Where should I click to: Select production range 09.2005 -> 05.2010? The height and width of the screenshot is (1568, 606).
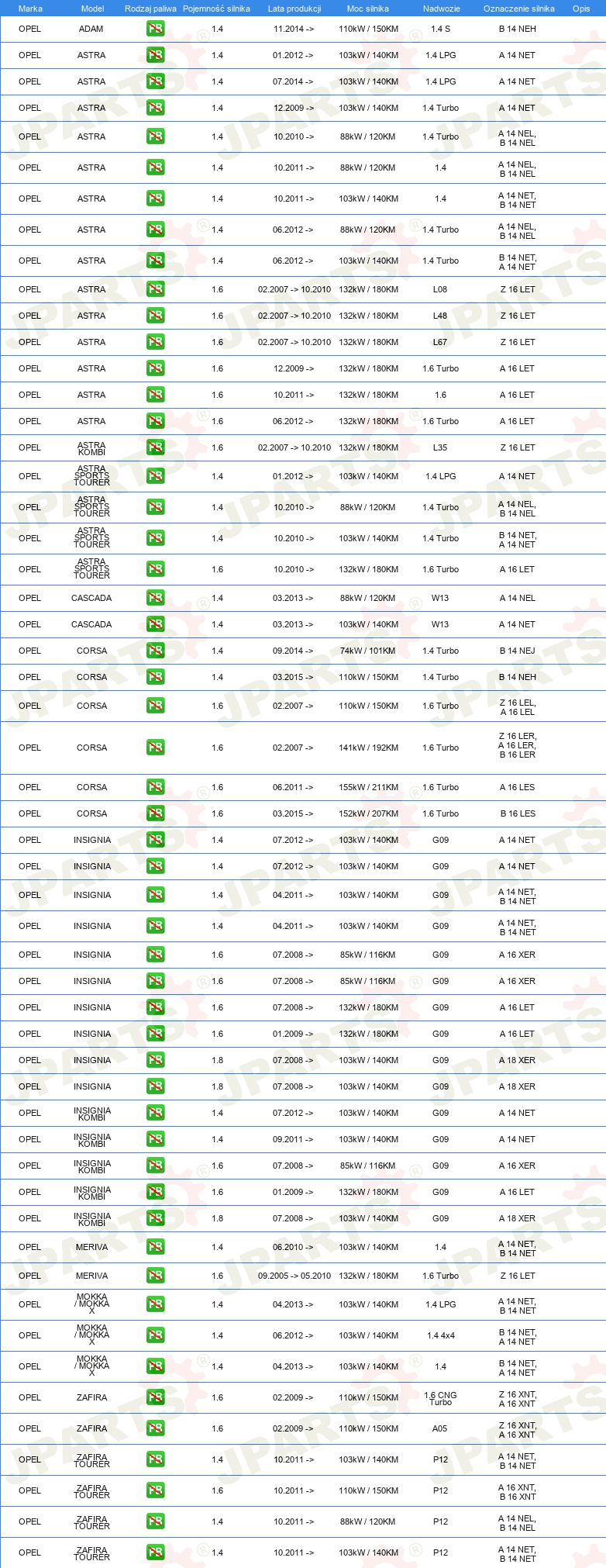[294, 1276]
